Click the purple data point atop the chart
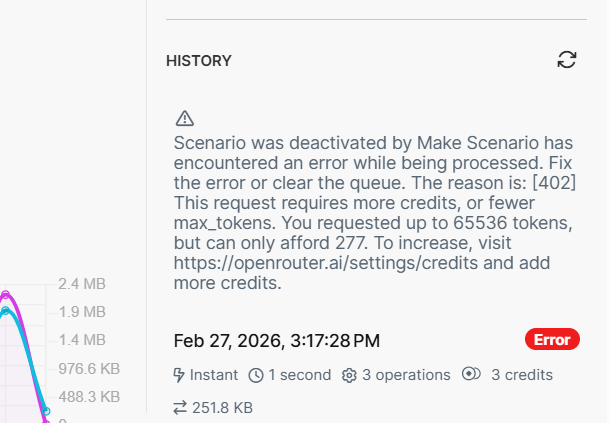The image size is (610, 423). tap(6, 295)
